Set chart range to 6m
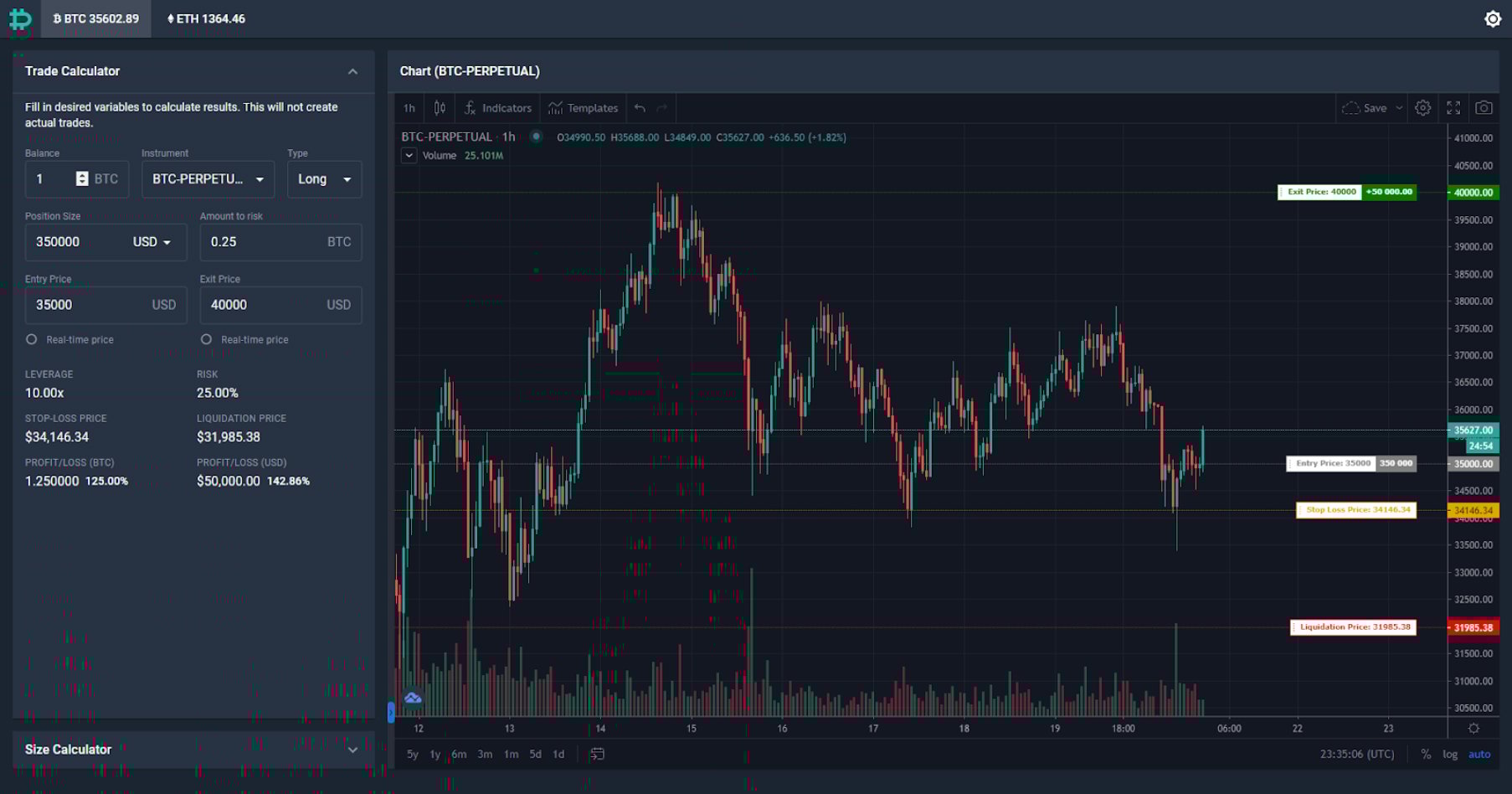 (x=460, y=755)
